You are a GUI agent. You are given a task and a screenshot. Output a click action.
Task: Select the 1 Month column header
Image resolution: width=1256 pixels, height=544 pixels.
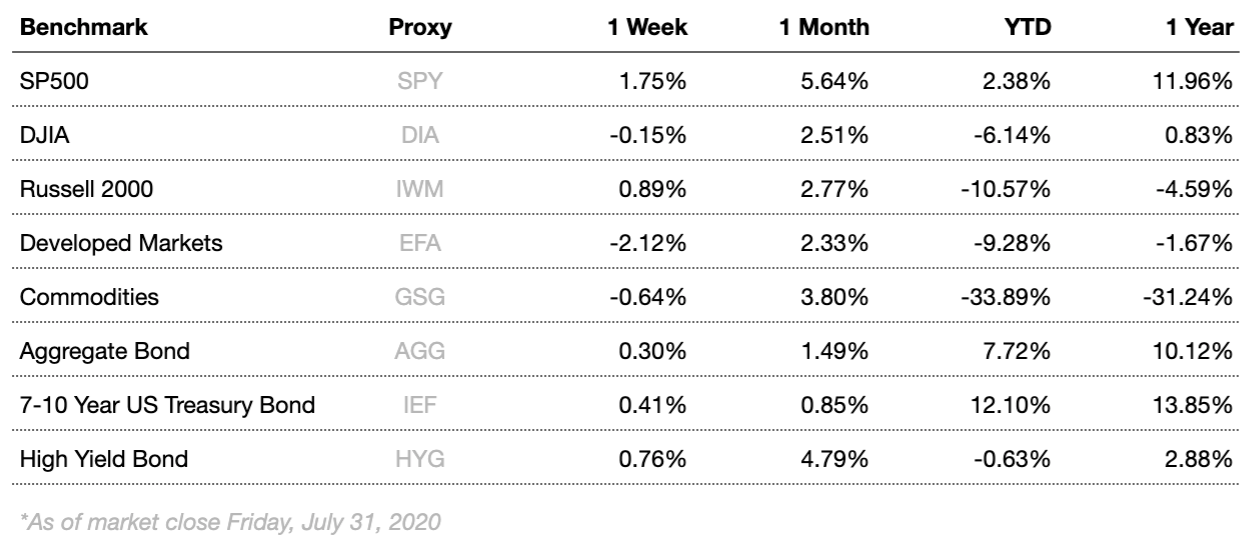823,28
